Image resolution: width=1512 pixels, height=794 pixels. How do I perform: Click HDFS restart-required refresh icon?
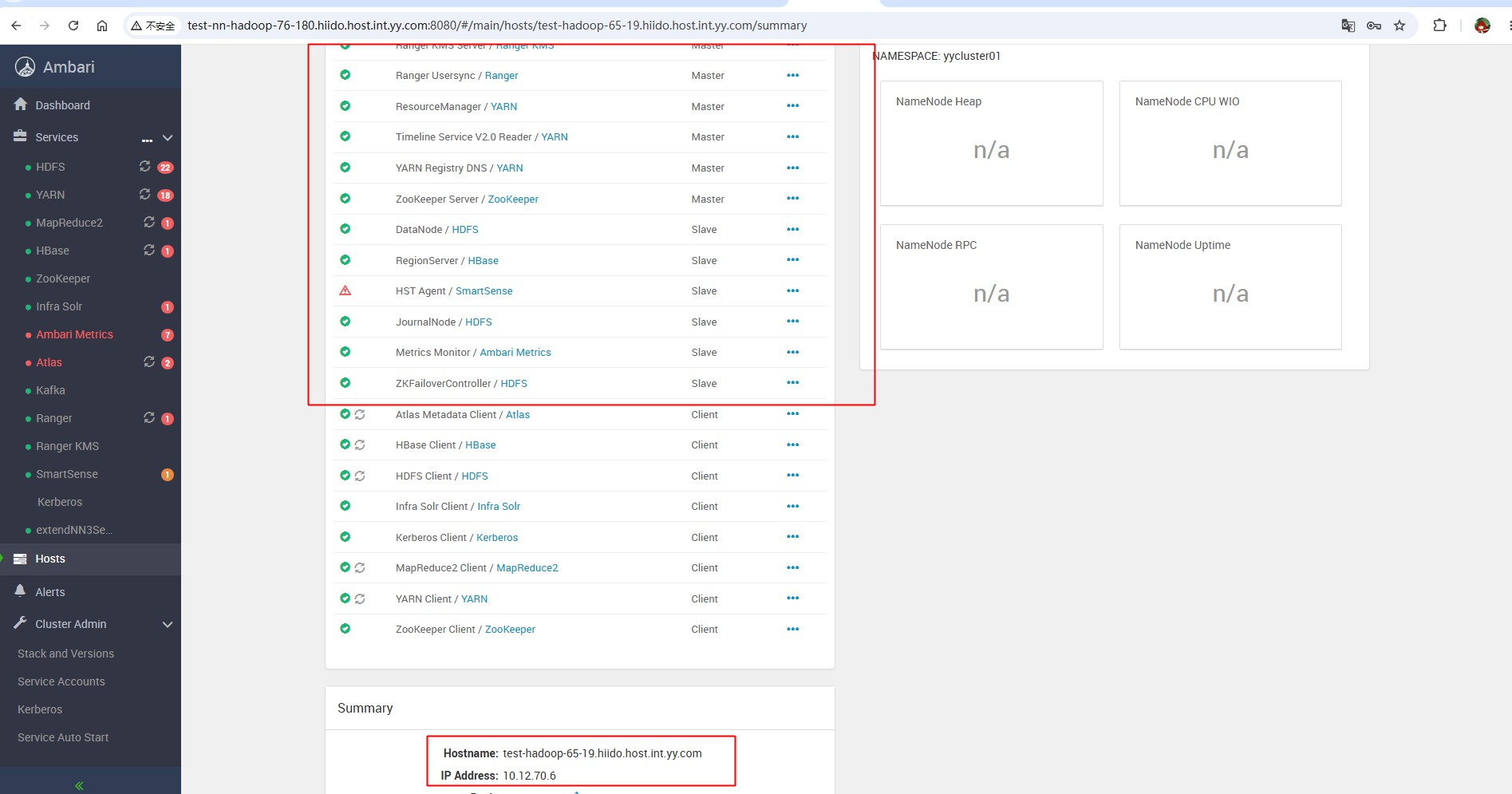pos(144,166)
